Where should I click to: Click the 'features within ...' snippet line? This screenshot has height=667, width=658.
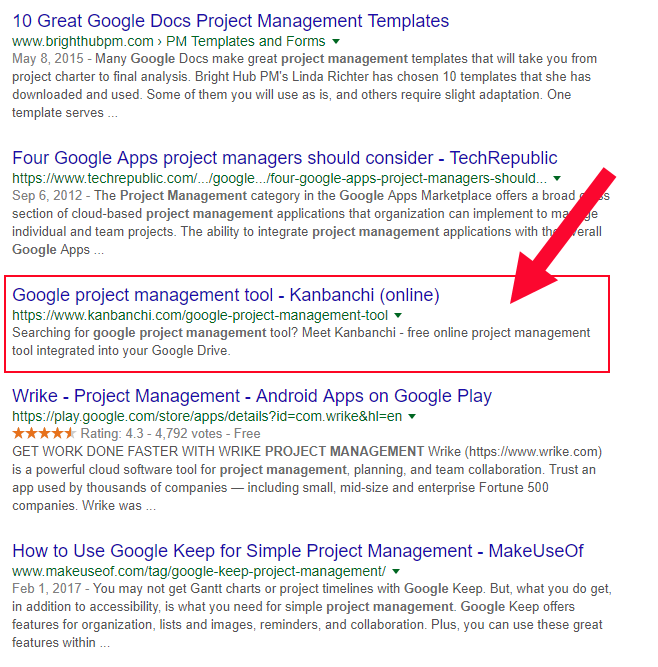(x=61, y=643)
